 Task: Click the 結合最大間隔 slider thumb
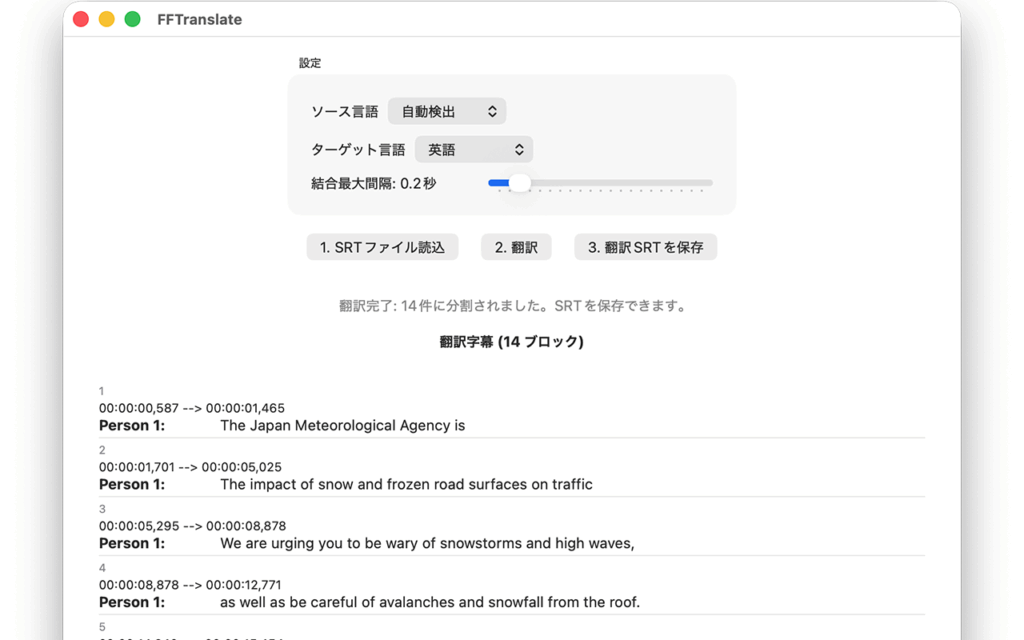tap(519, 183)
